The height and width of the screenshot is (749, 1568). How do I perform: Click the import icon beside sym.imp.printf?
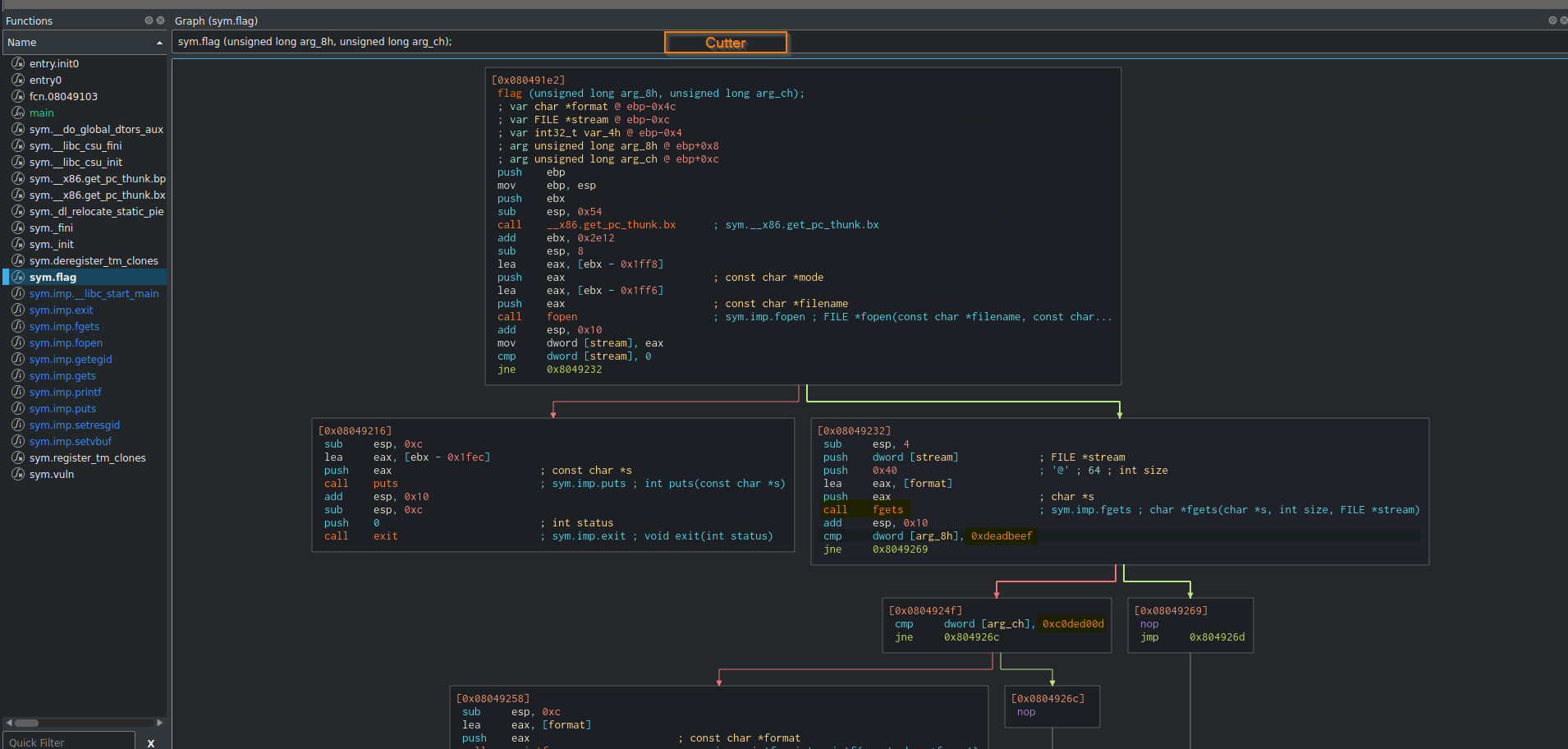coord(18,392)
